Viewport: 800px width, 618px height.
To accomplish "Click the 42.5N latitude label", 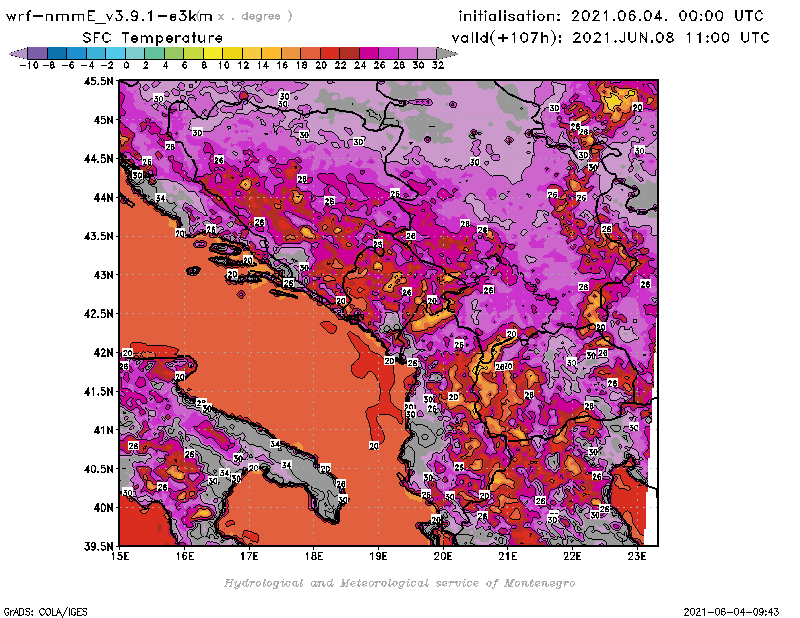I will [x=98, y=314].
